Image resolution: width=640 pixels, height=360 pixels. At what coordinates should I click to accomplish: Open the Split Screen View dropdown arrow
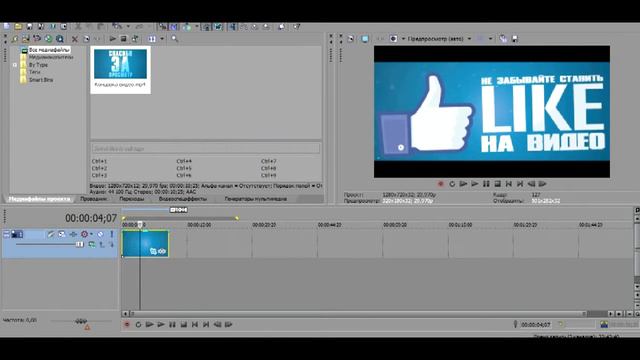(403, 39)
